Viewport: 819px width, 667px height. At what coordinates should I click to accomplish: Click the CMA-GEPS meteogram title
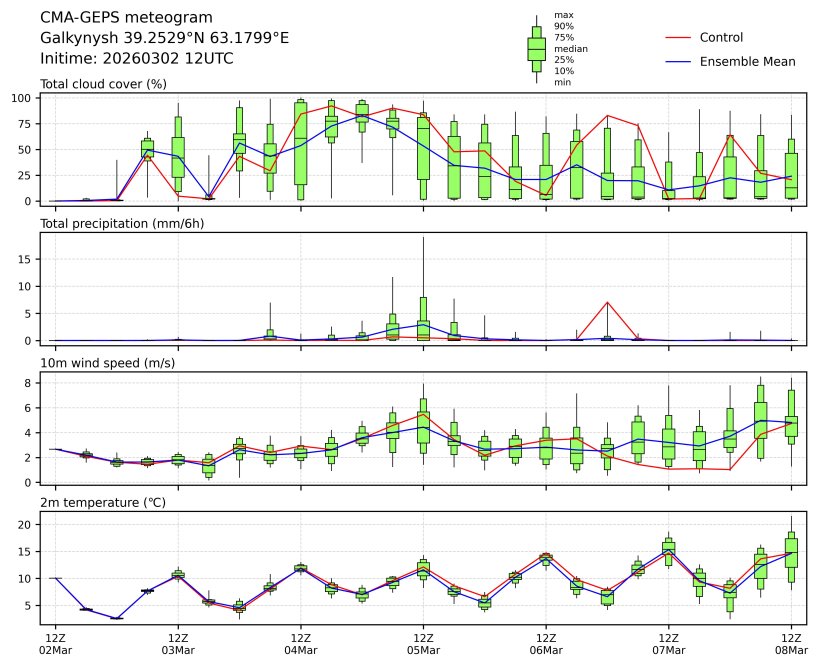pos(126,18)
